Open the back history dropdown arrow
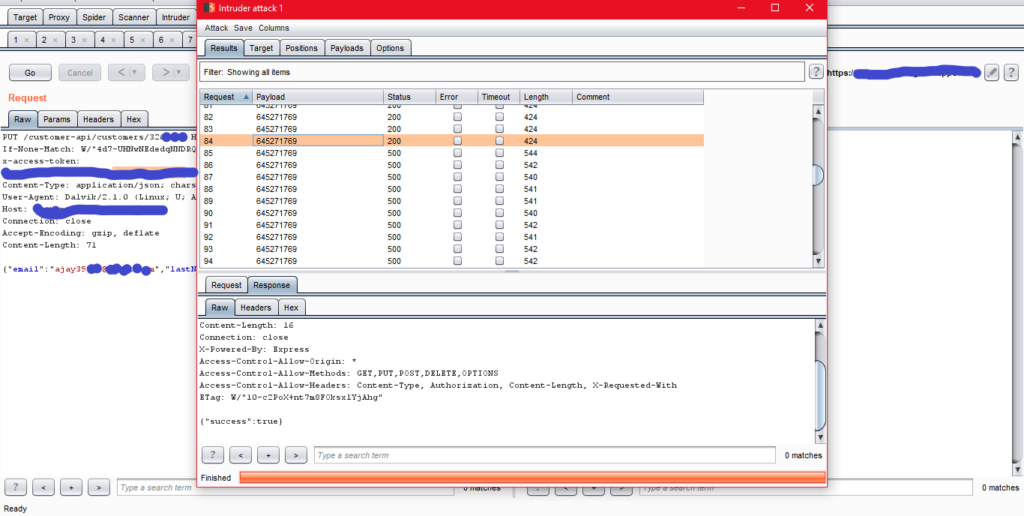The width and height of the screenshot is (1024, 516). point(135,72)
